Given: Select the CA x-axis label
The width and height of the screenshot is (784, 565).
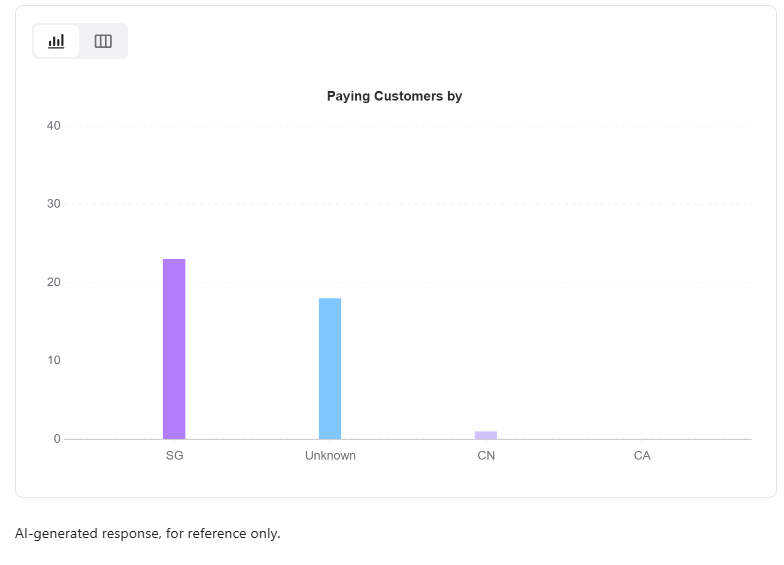Looking at the screenshot, I should click(642, 456).
